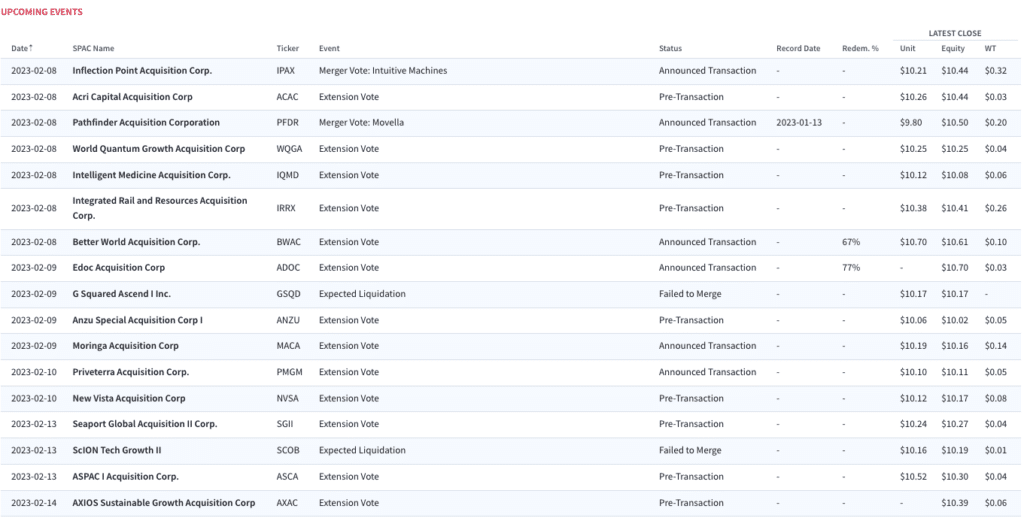Click the $10.39 equity price for AXAC
1024x521 pixels.
click(x=954, y=503)
